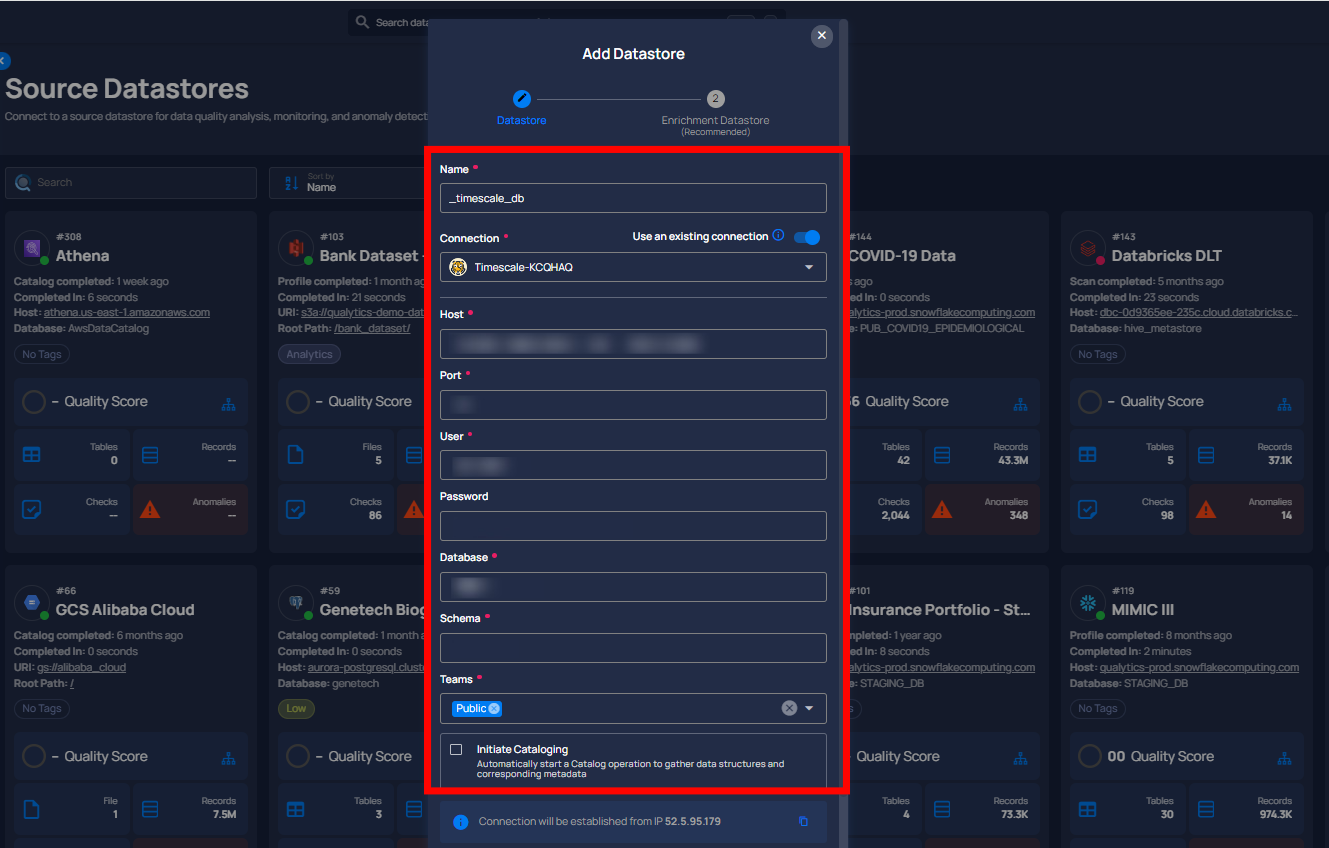This screenshot has width=1329, height=848.
Task: Click the Password input field
Action: pos(633,526)
